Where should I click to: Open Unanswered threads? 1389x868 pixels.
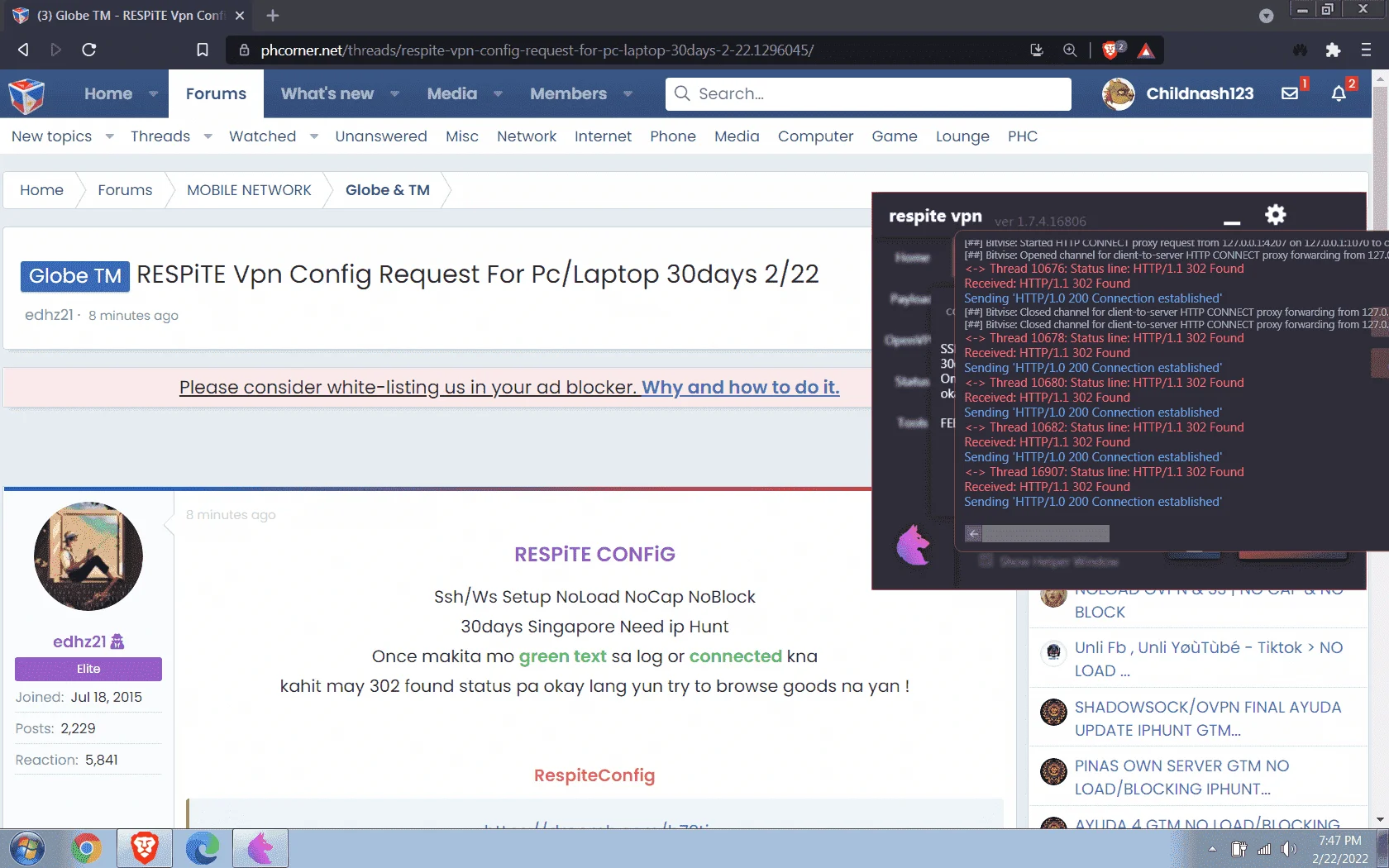tap(381, 136)
